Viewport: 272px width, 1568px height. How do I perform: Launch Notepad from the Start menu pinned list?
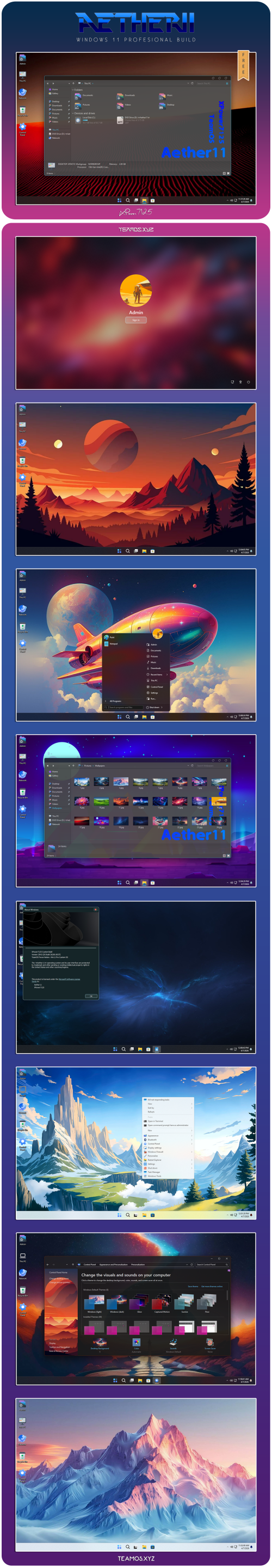click(x=112, y=643)
